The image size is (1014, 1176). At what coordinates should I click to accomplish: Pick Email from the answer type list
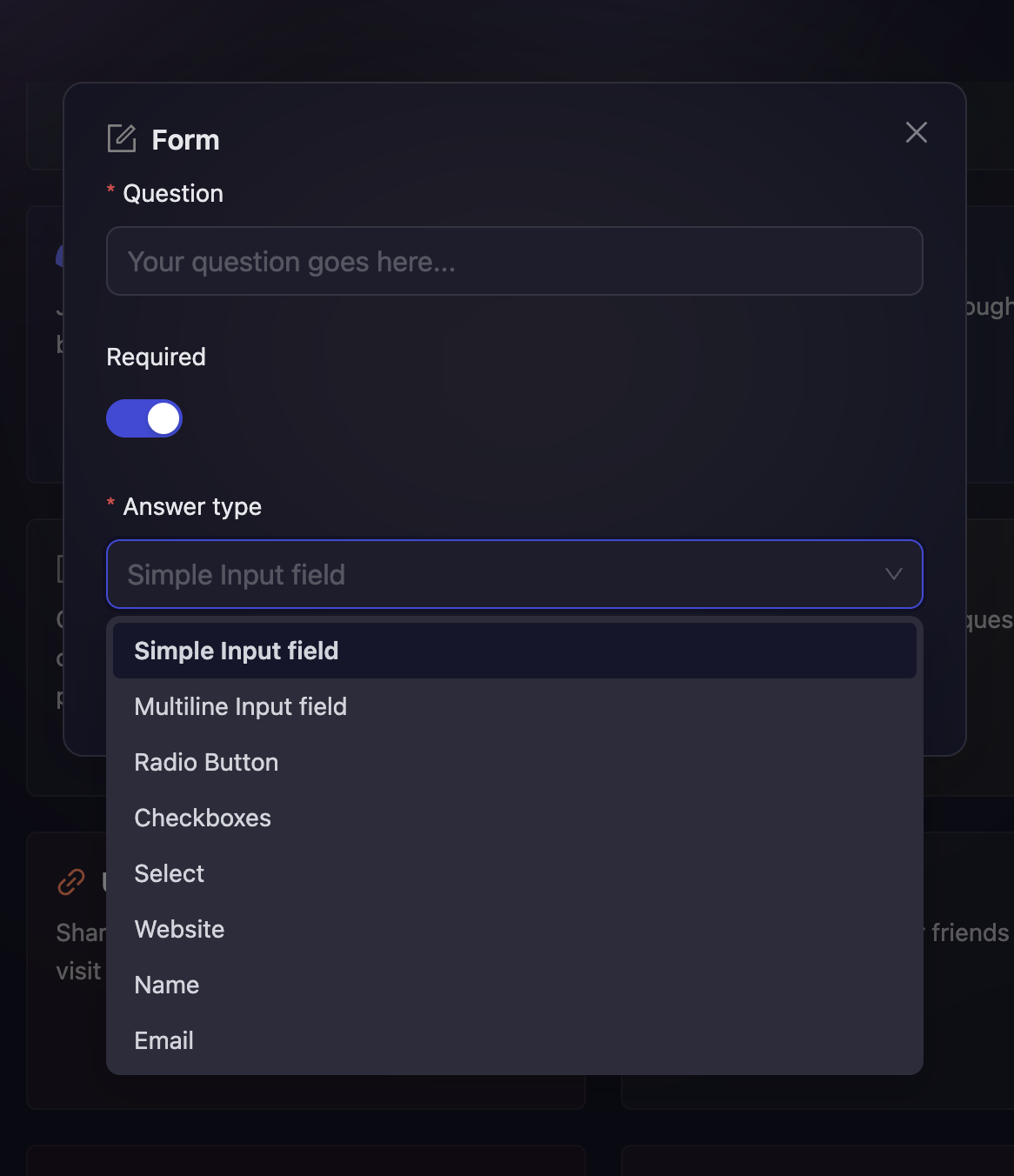click(163, 1040)
